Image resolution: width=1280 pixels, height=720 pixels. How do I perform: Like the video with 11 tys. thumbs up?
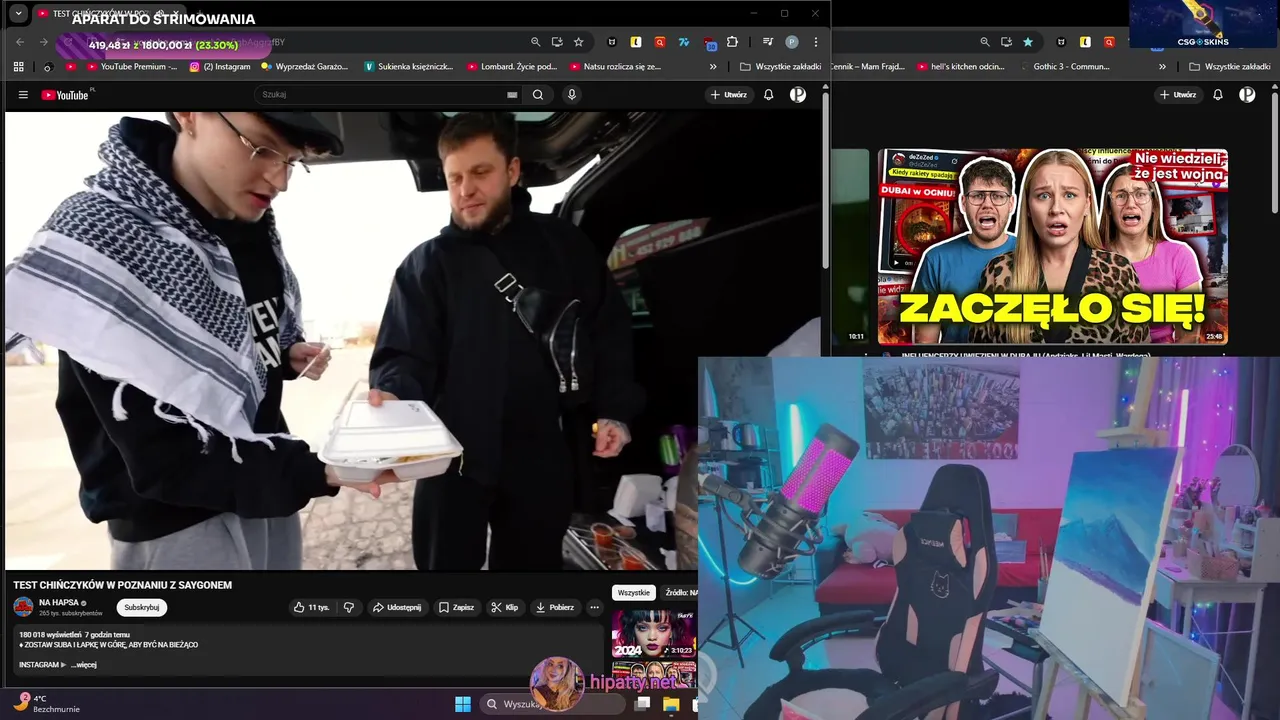click(x=311, y=607)
